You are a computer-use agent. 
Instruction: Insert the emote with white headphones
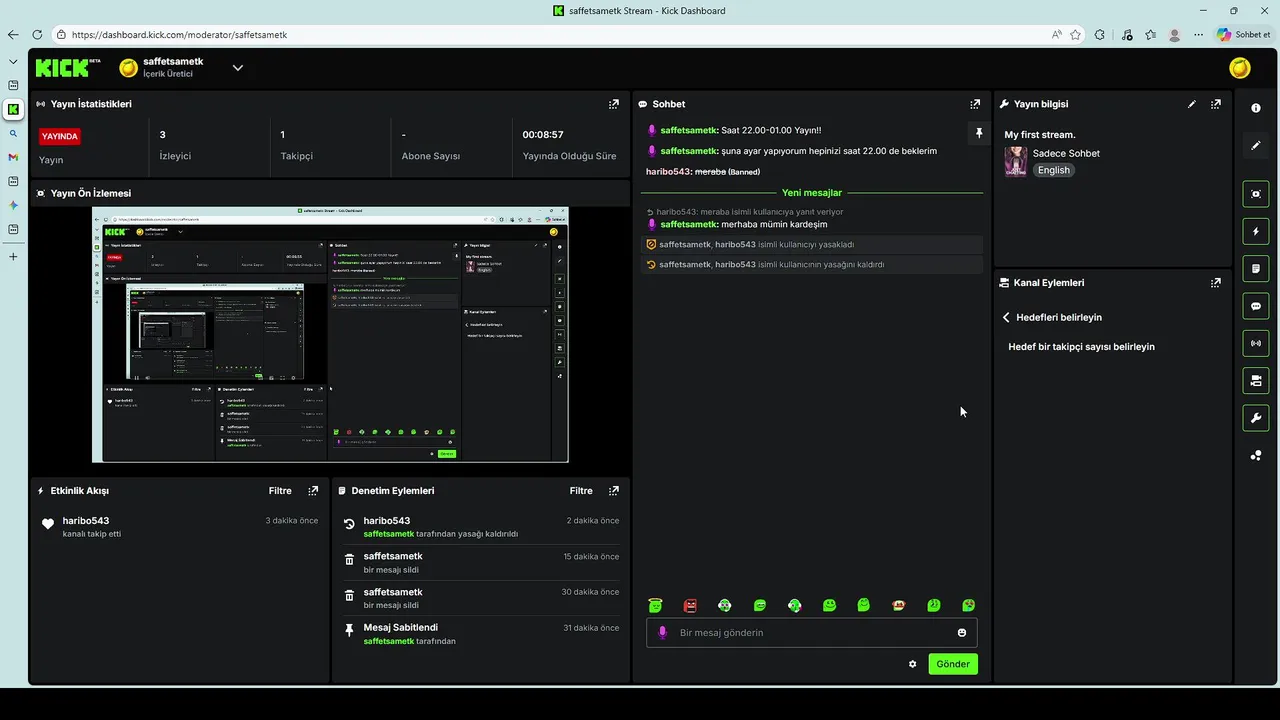725,605
